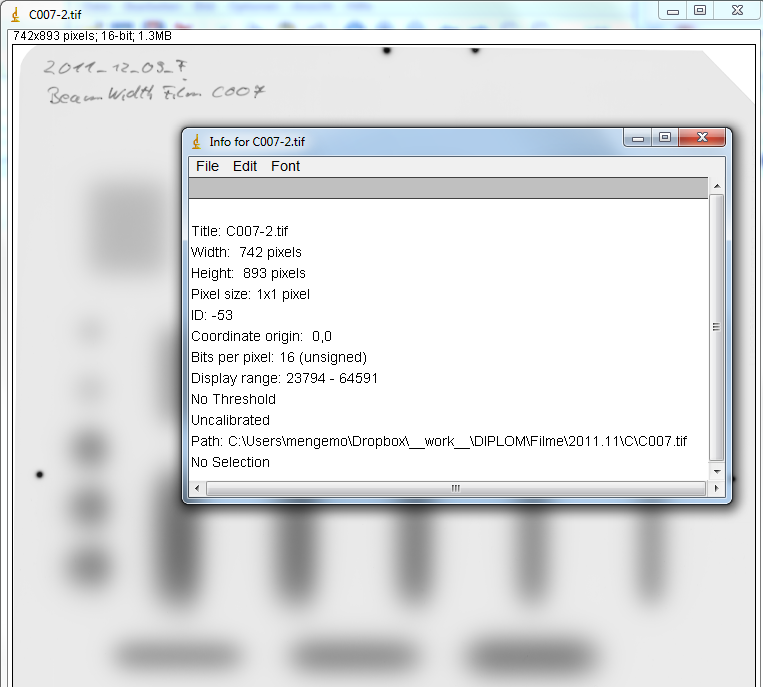The width and height of the screenshot is (763, 687).
Task: Minimize the Info for C007-2.tif window
Action: [x=638, y=138]
